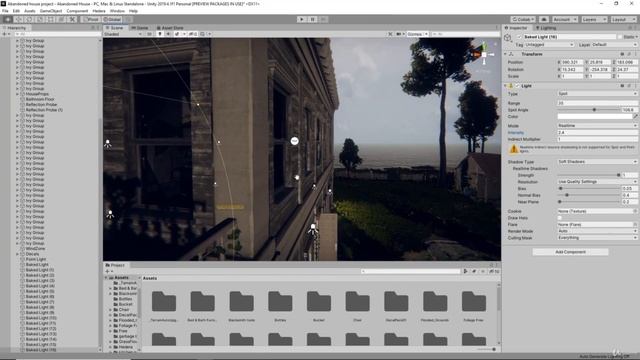The width and height of the screenshot is (640, 360).
Task: Toggle scene effects icon in Scene toolbar
Action: (177, 34)
